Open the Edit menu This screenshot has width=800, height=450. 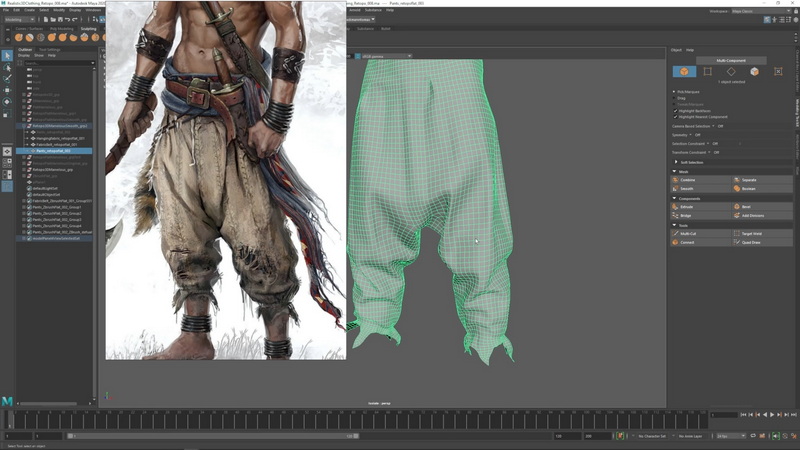(x=16, y=10)
